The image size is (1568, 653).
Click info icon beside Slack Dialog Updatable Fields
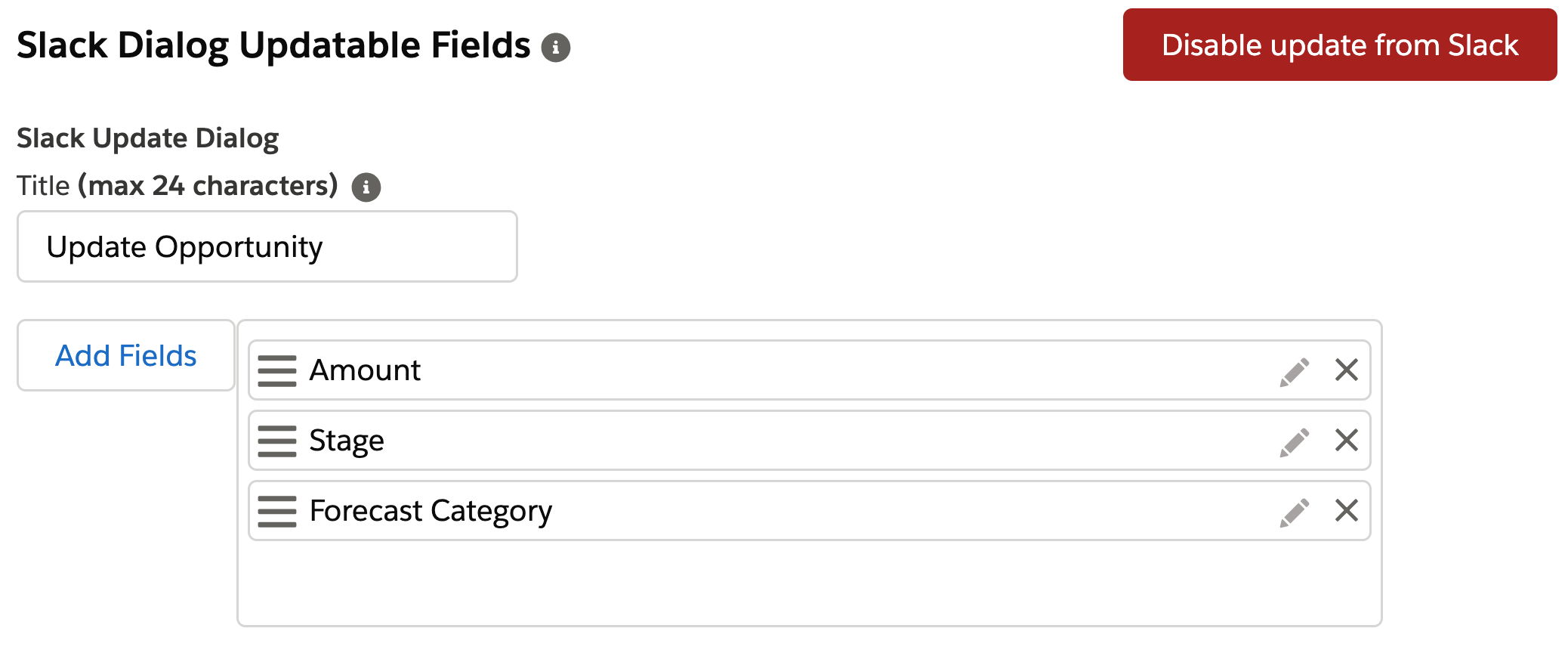[556, 48]
